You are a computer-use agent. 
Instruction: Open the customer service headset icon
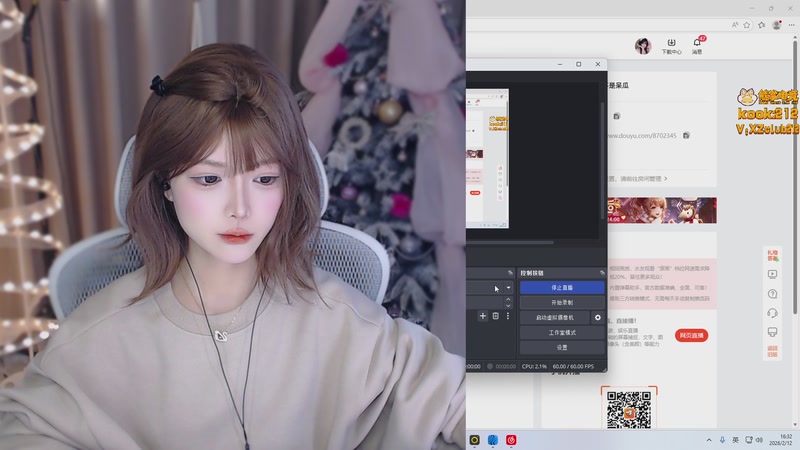[x=772, y=313]
